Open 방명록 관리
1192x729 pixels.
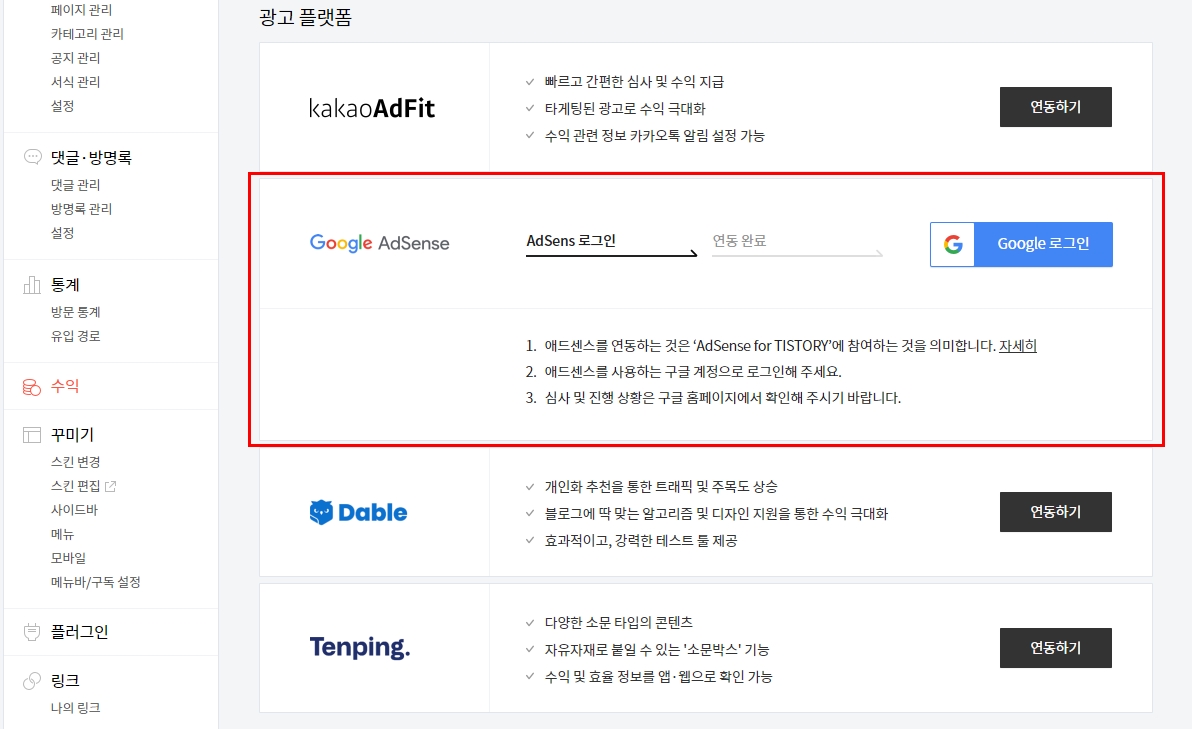pos(81,208)
